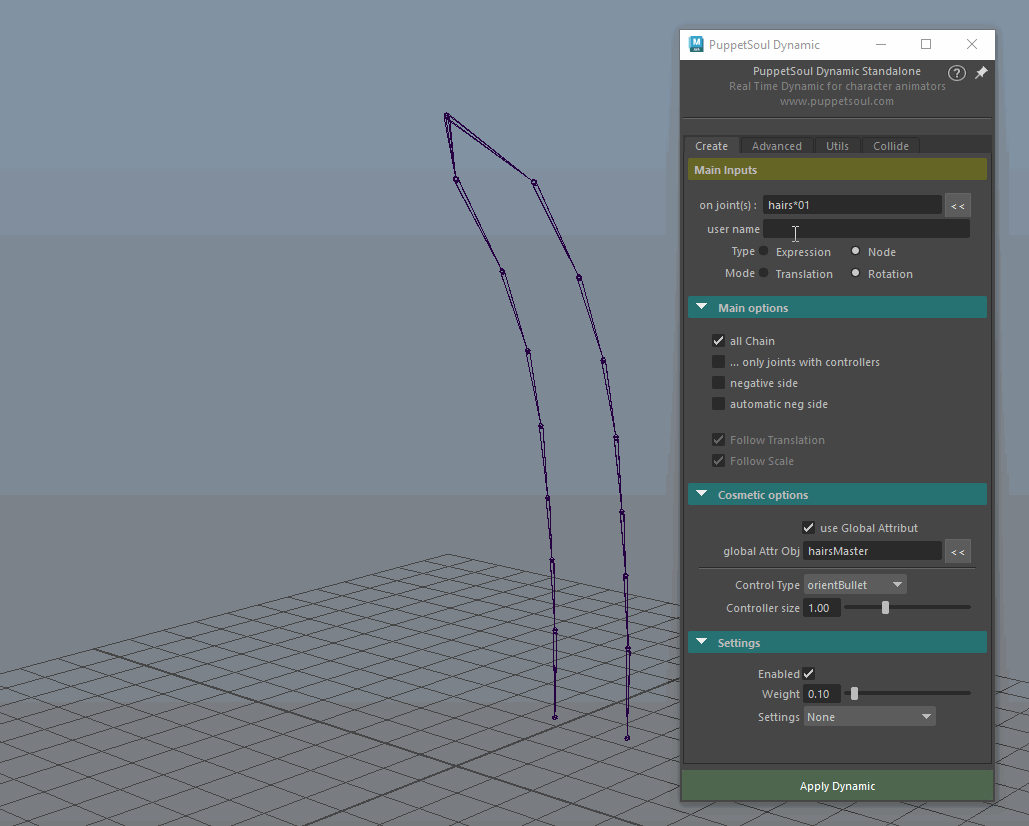Close the PuppetSoul Dynamic window
Screen dimensions: 1029x826
(x=972, y=44)
